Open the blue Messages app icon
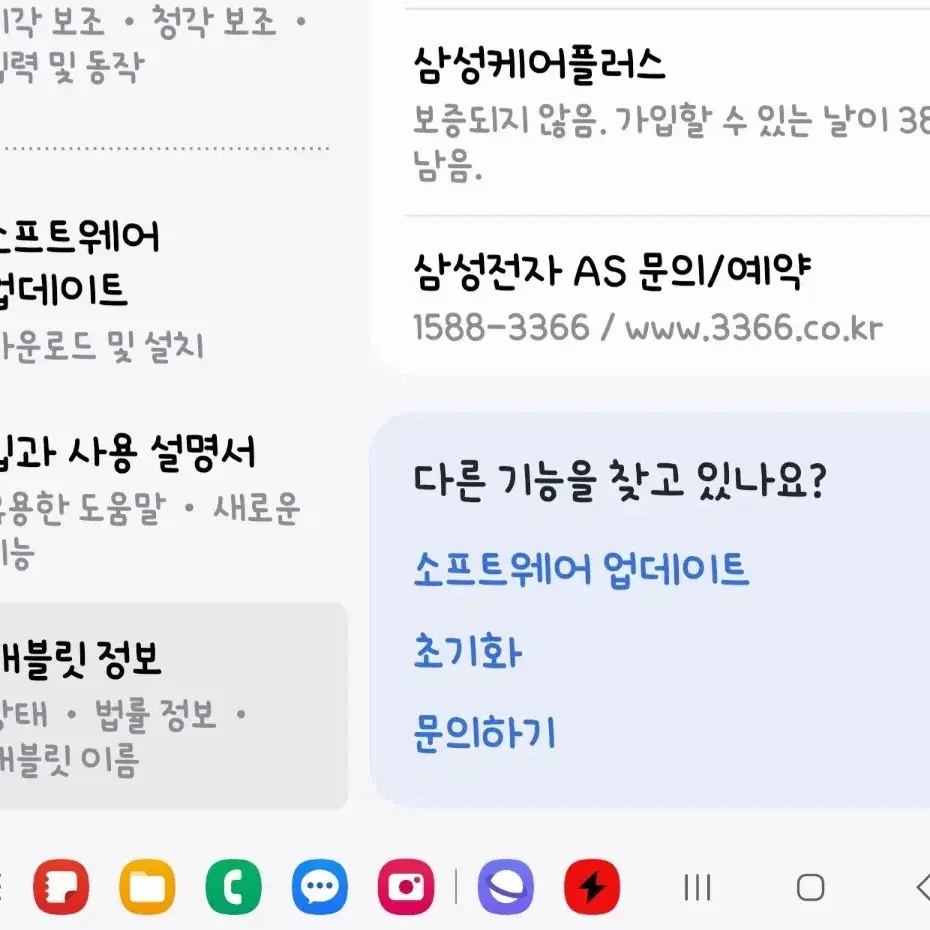The image size is (930, 930). click(320, 887)
